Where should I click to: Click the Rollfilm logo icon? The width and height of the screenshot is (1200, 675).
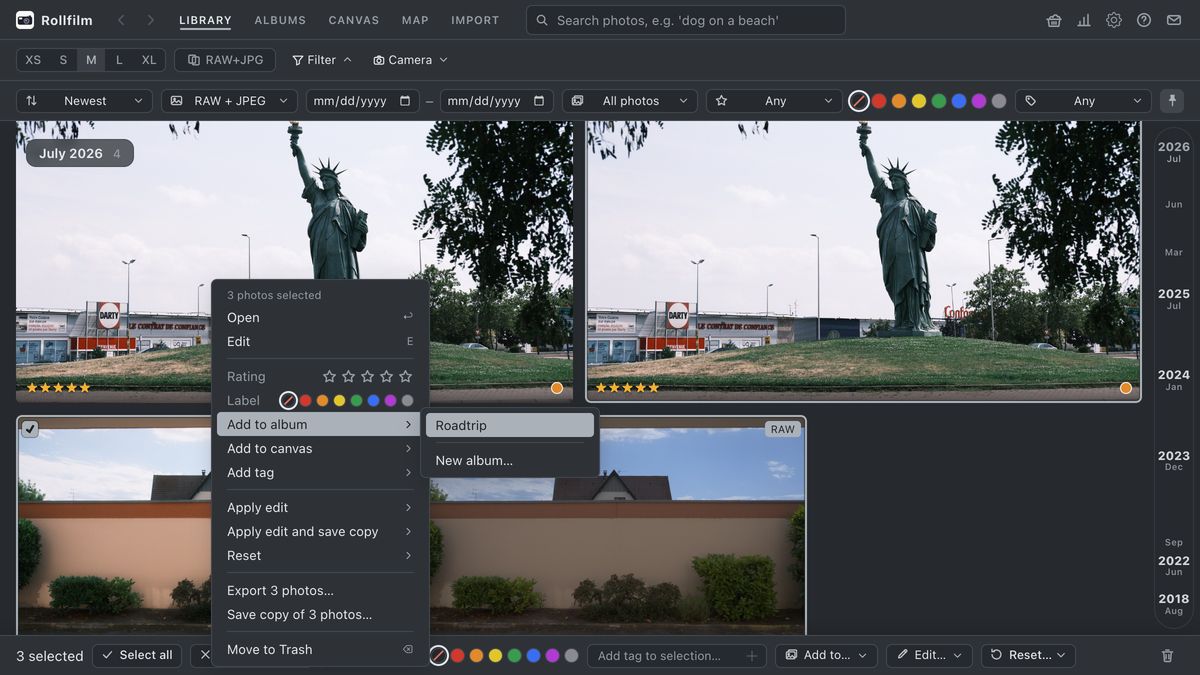tap(25, 20)
